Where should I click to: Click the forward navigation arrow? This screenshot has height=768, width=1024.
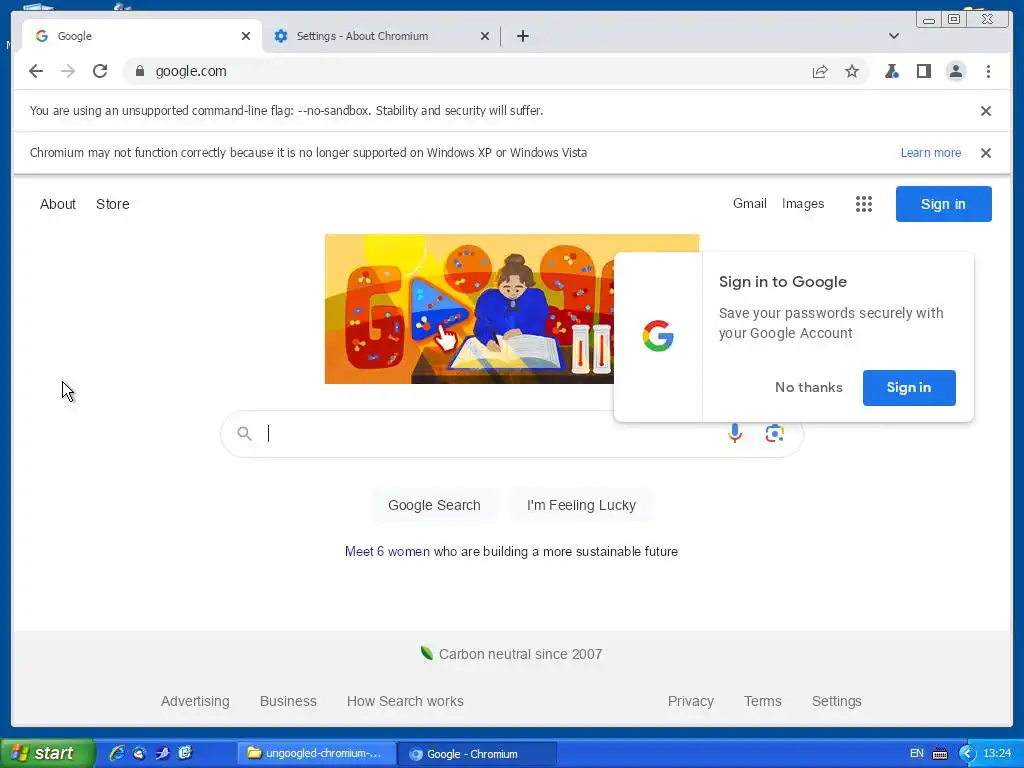[68, 71]
